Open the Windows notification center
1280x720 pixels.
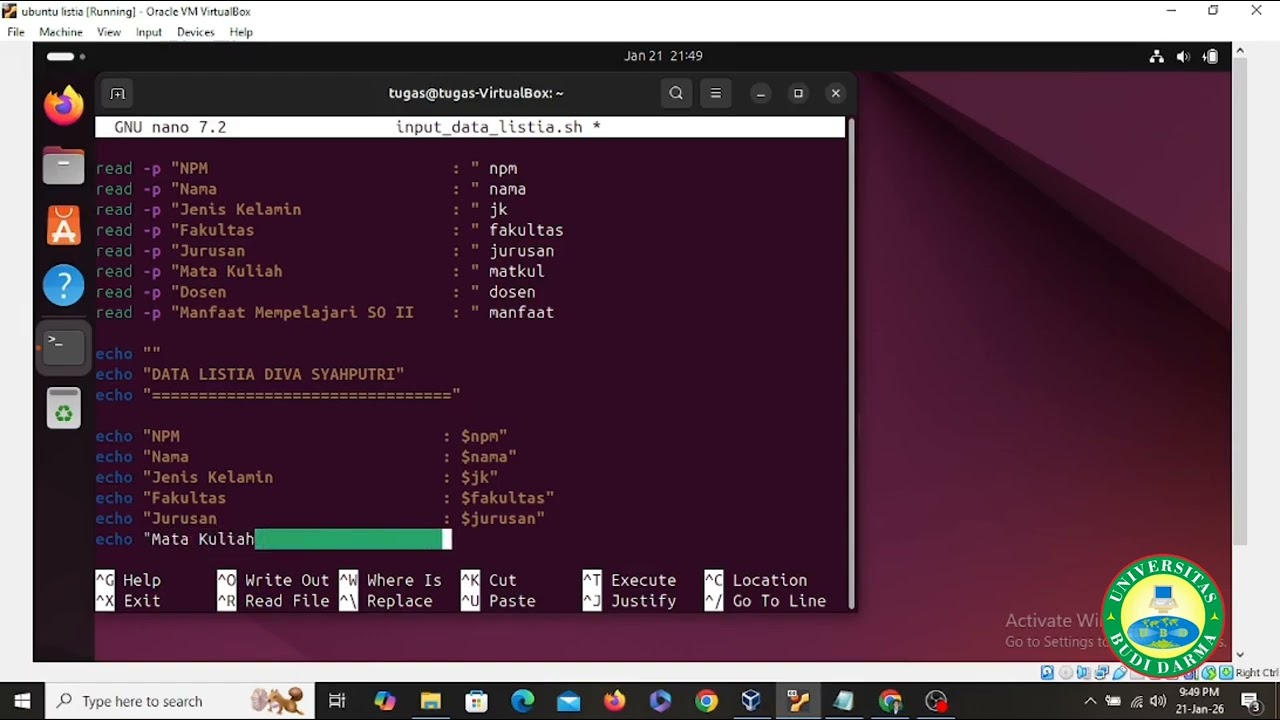(x=1250, y=701)
